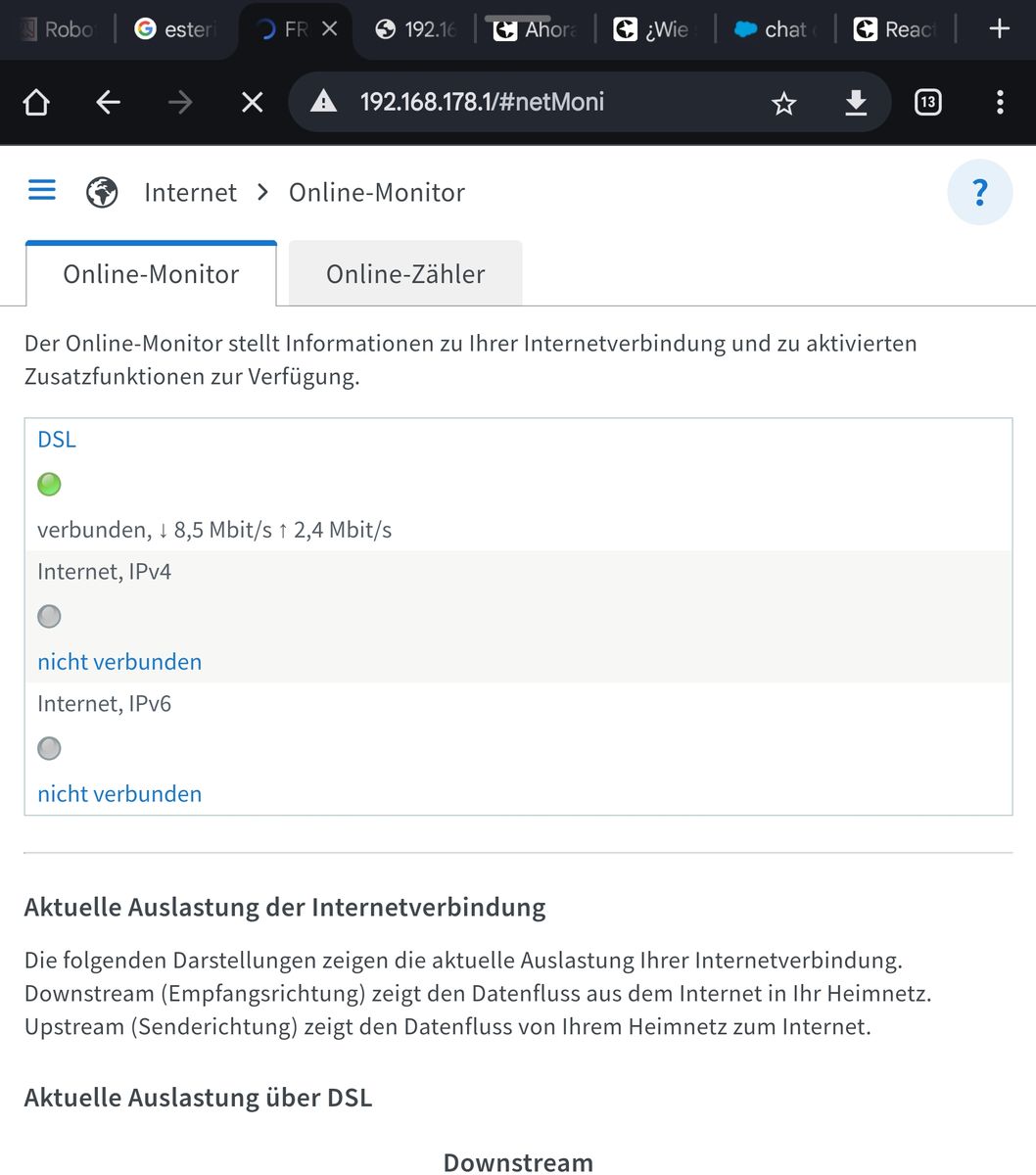
Task: Click the globe Internet icon
Action: coord(102,193)
